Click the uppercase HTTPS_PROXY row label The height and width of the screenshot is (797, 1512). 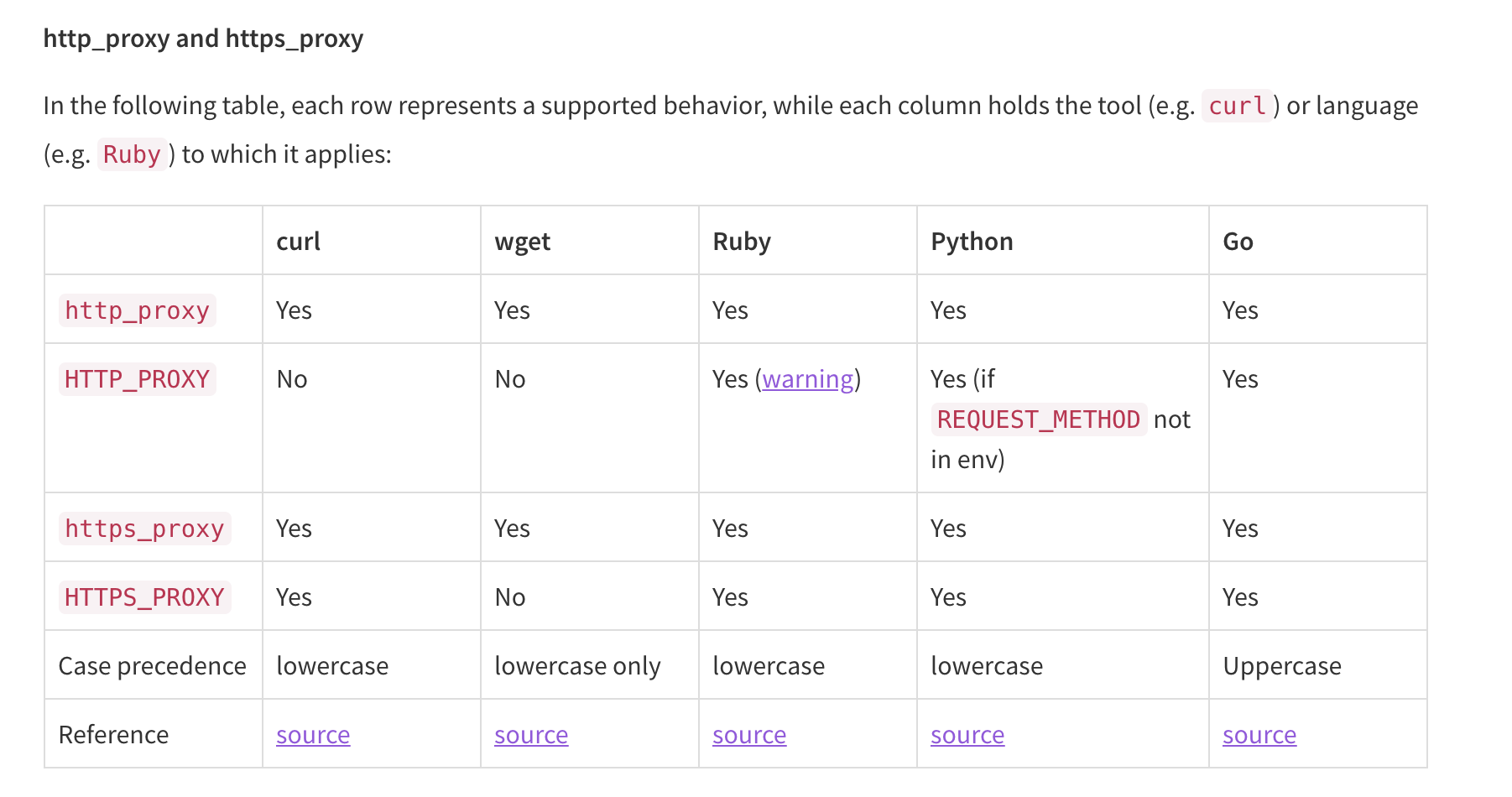pos(144,597)
